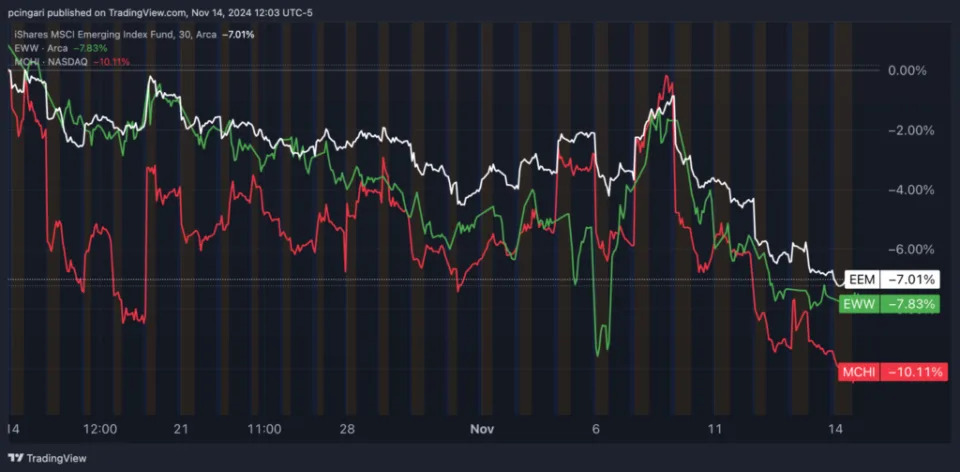Click the 21 date on time axis

(181, 429)
